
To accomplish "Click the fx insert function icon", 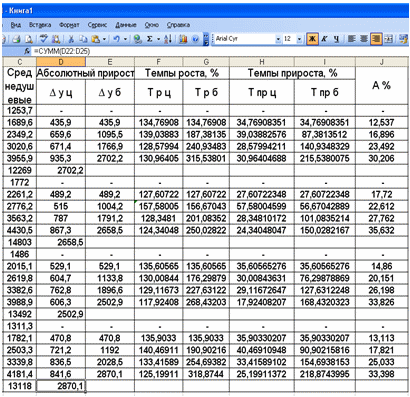I will click(27, 51).
